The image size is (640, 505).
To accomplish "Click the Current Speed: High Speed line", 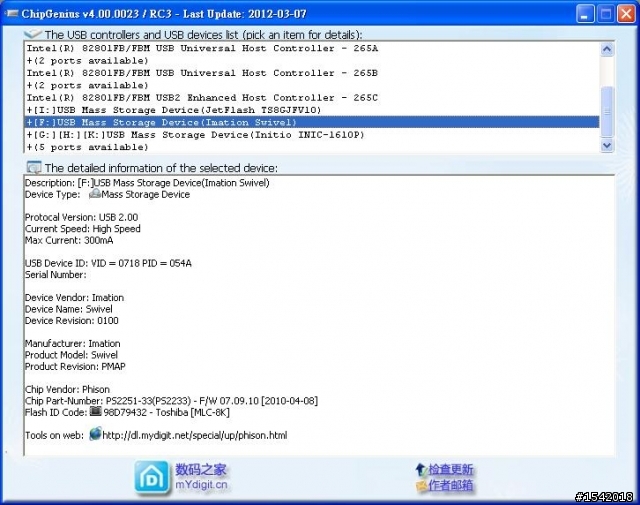I will click(83, 229).
